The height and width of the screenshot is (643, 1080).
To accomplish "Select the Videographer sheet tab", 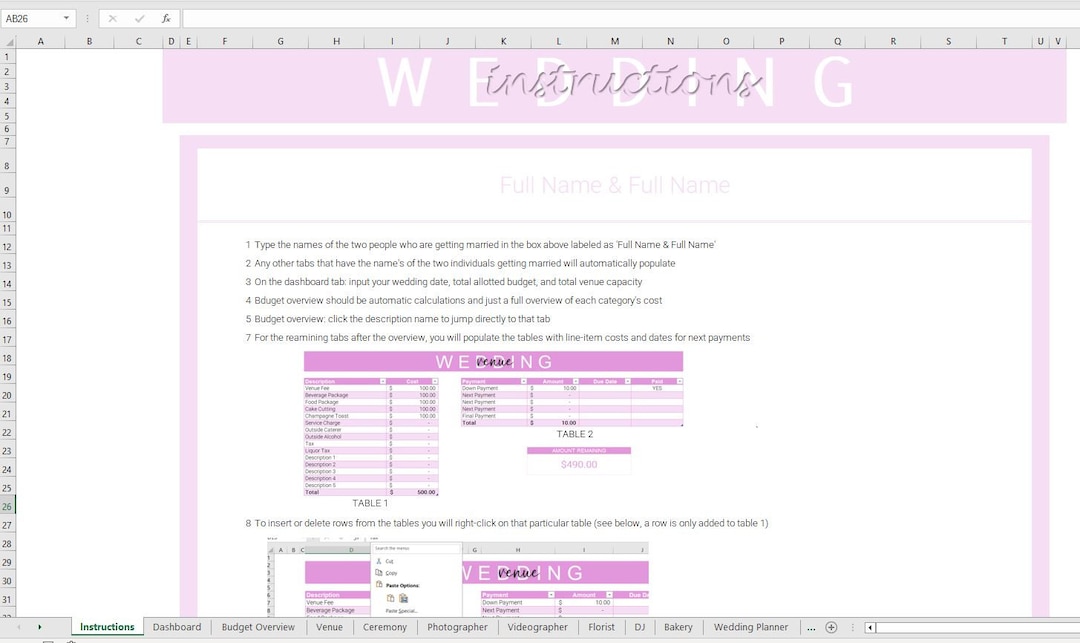I will (x=537, y=627).
